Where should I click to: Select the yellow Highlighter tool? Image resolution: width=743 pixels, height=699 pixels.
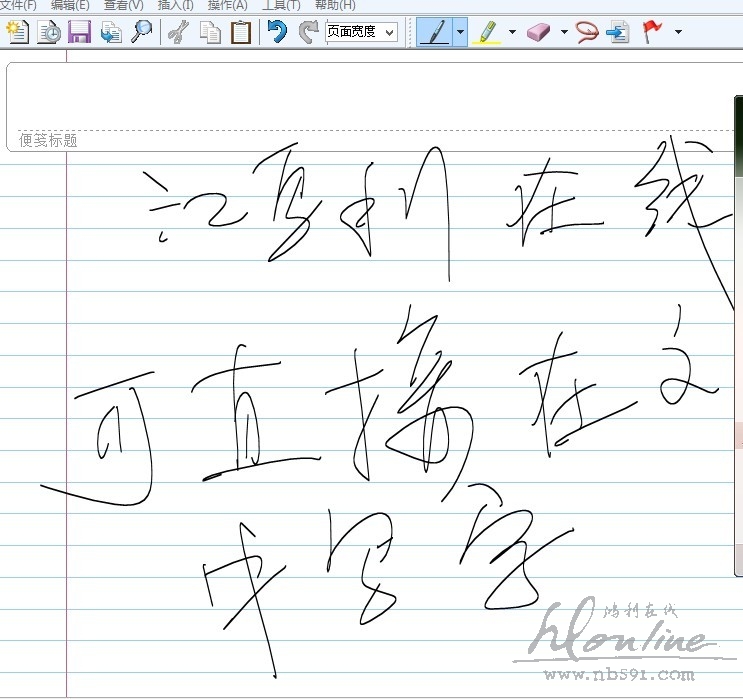pyautogui.click(x=487, y=32)
